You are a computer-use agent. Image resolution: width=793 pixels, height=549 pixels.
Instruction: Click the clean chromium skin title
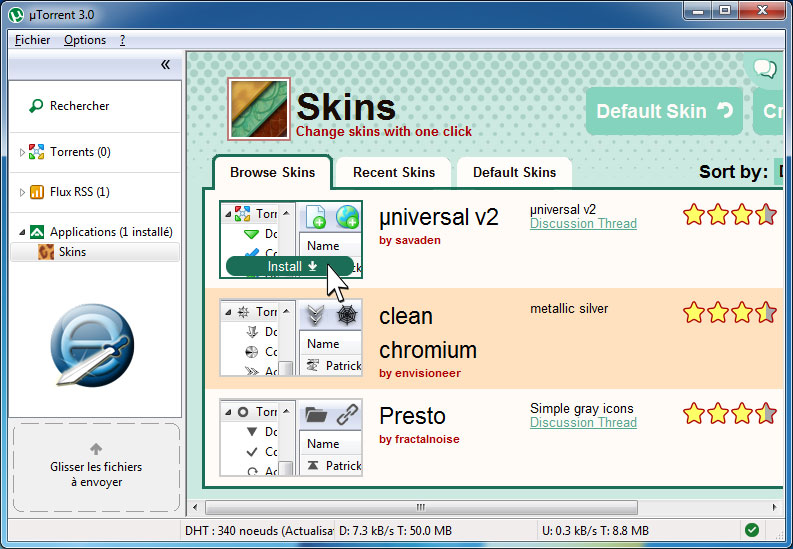(428, 333)
